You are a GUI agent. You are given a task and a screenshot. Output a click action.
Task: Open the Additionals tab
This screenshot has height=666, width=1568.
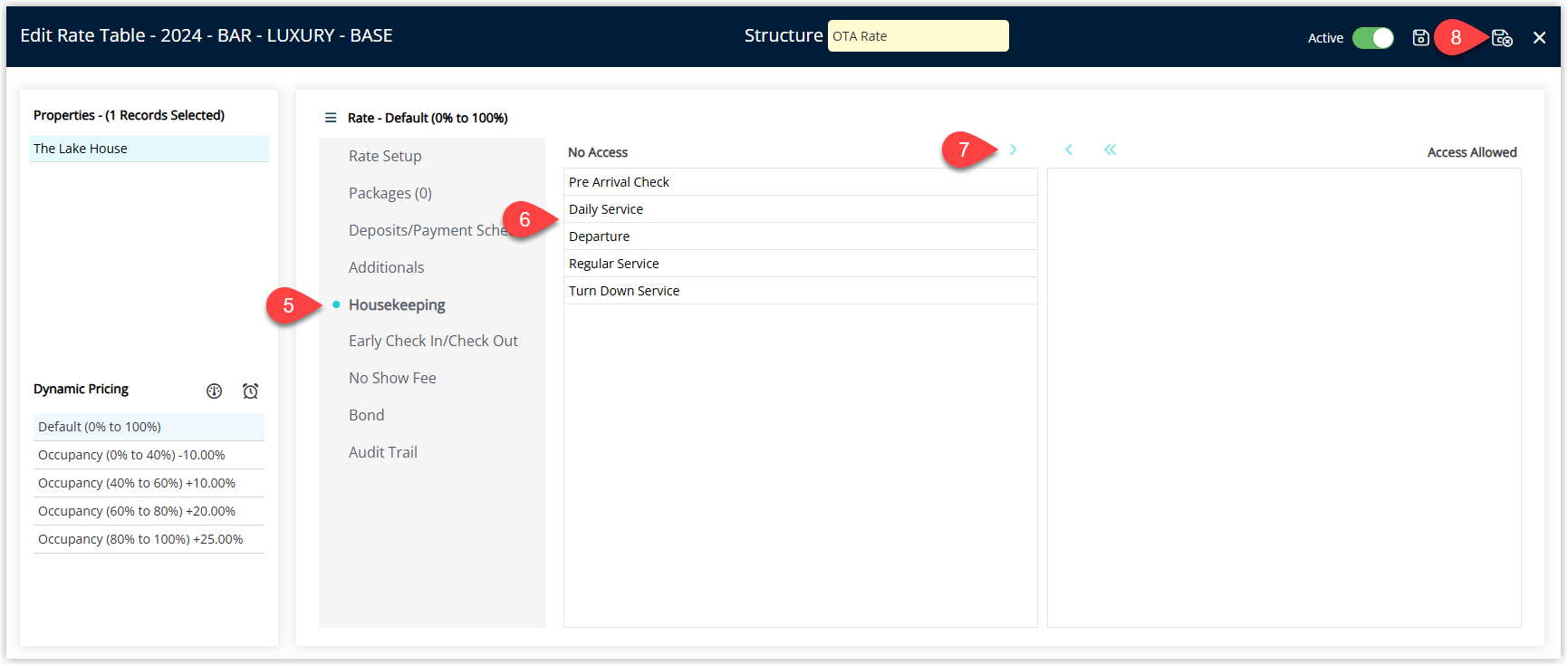tap(386, 267)
